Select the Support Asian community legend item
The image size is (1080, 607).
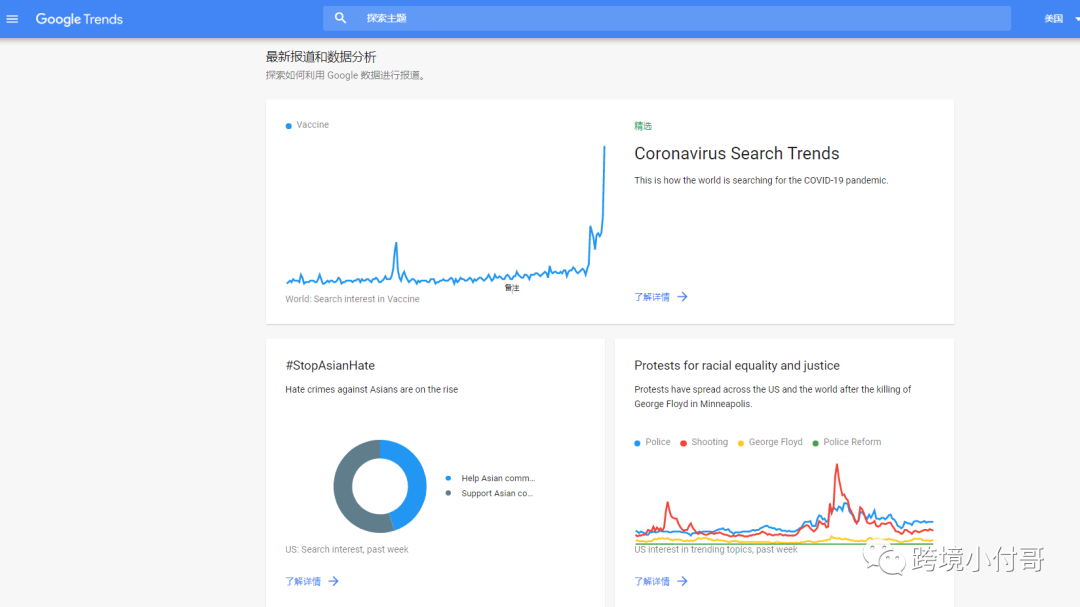(496, 494)
